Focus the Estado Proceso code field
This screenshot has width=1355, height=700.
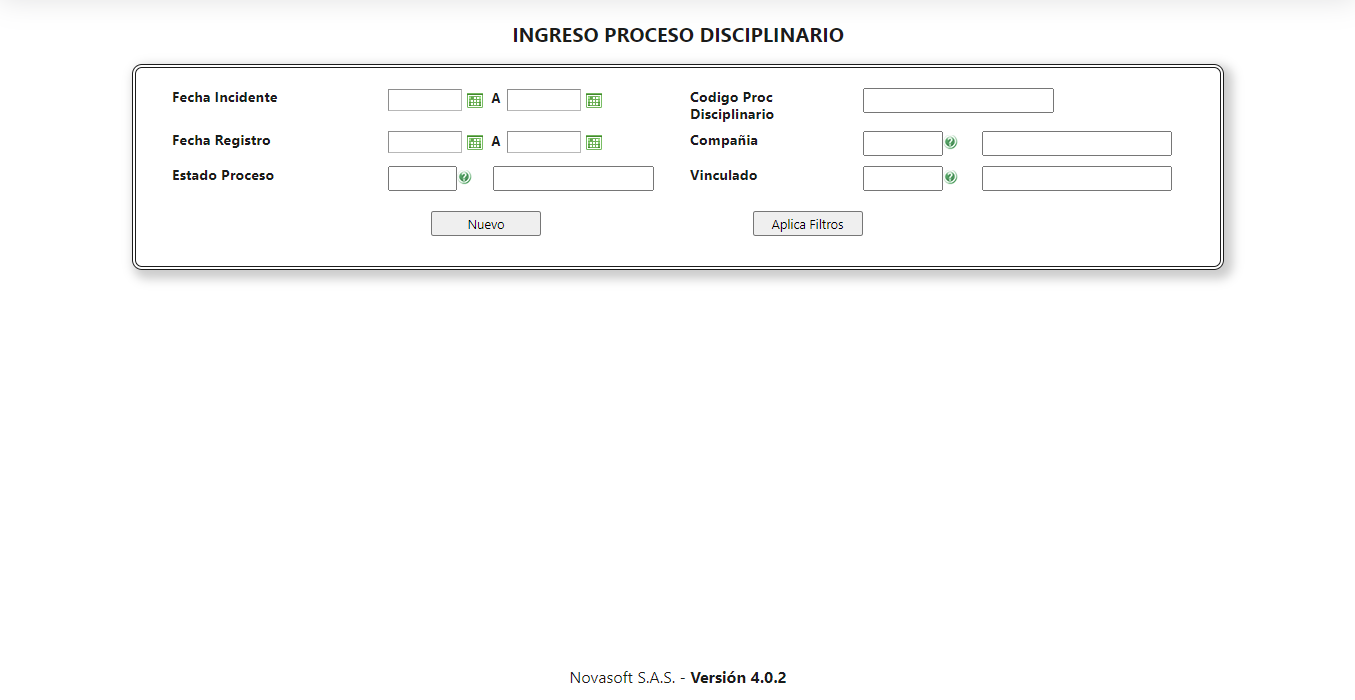pyautogui.click(x=422, y=177)
